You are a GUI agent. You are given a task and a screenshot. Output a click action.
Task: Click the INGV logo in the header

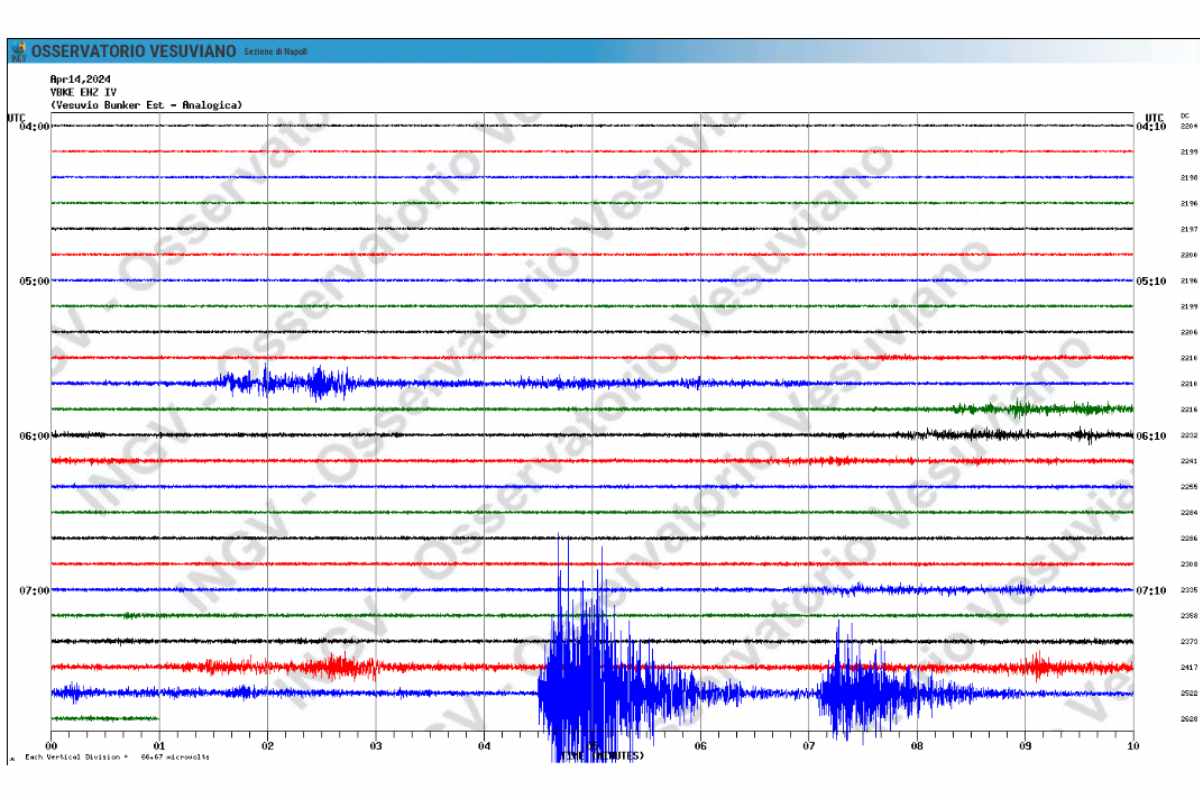click(x=18, y=51)
